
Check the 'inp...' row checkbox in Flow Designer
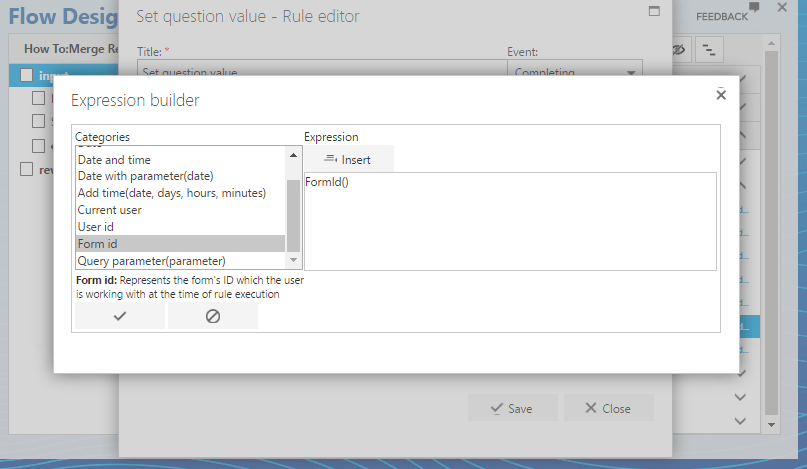tap(27, 75)
